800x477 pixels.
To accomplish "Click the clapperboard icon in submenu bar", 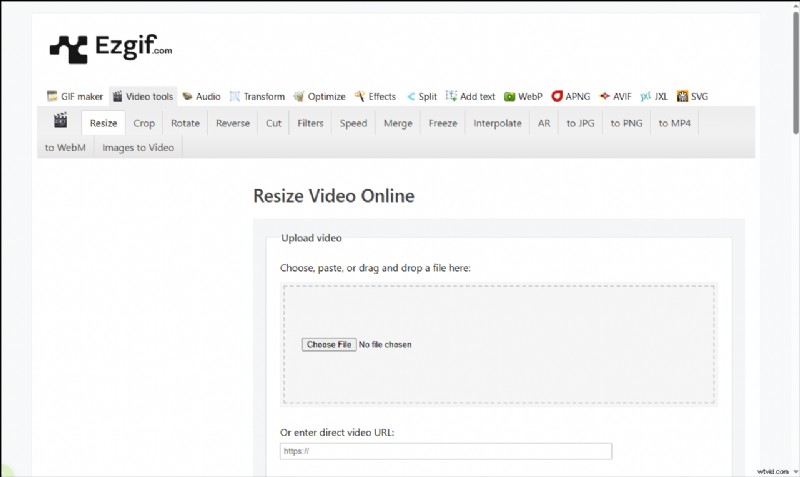I will coord(61,120).
